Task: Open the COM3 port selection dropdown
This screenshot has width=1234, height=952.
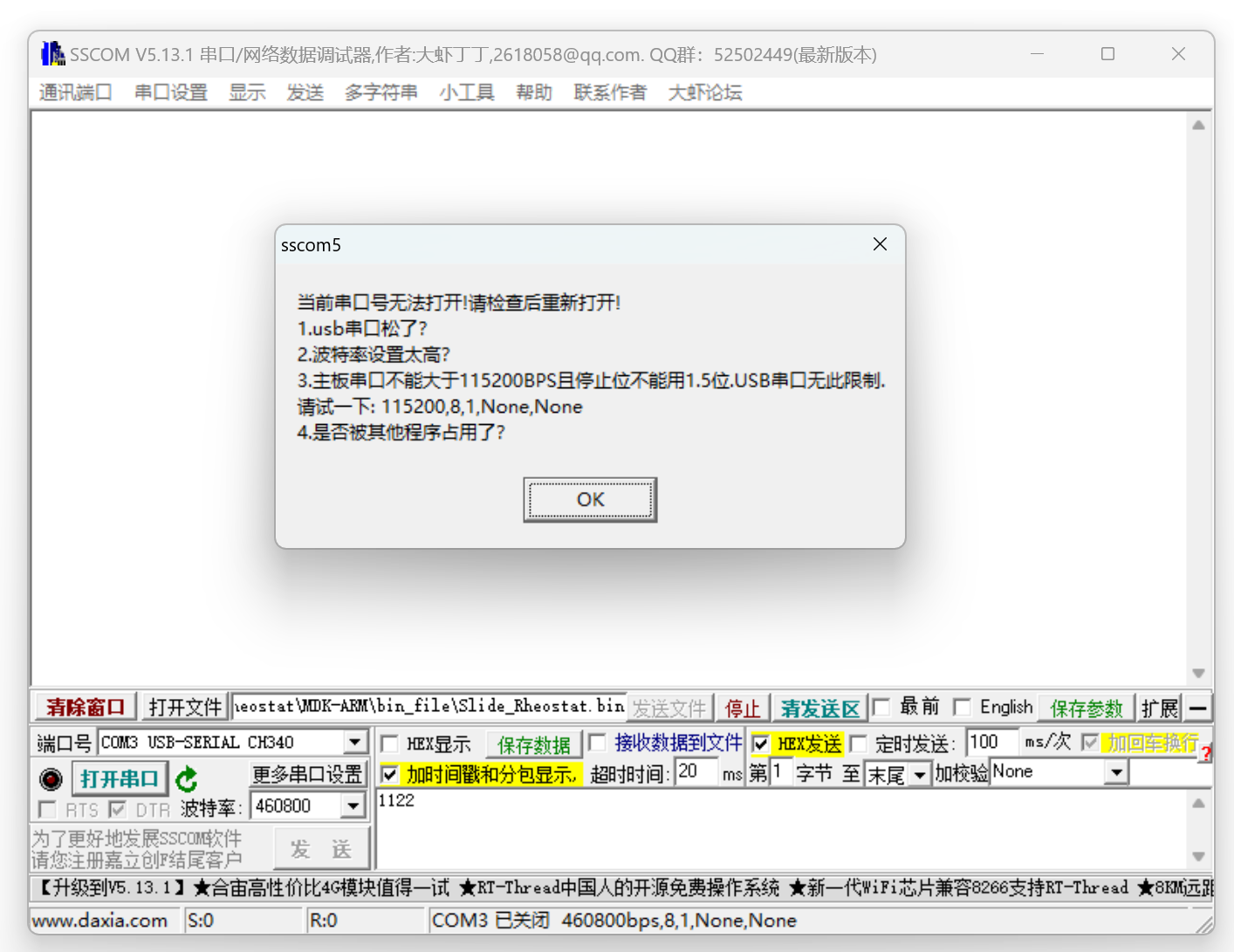Action: tap(354, 742)
